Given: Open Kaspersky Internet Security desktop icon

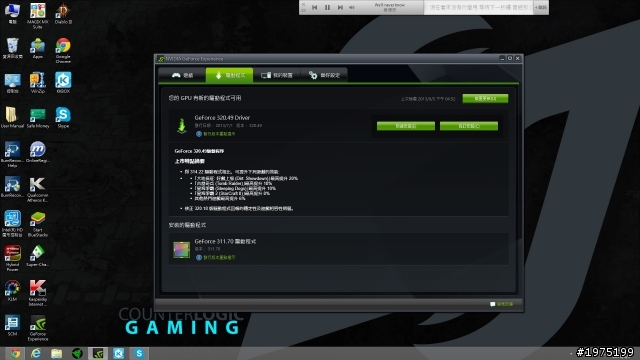Looking at the screenshot, I should (x=38, y=293).
